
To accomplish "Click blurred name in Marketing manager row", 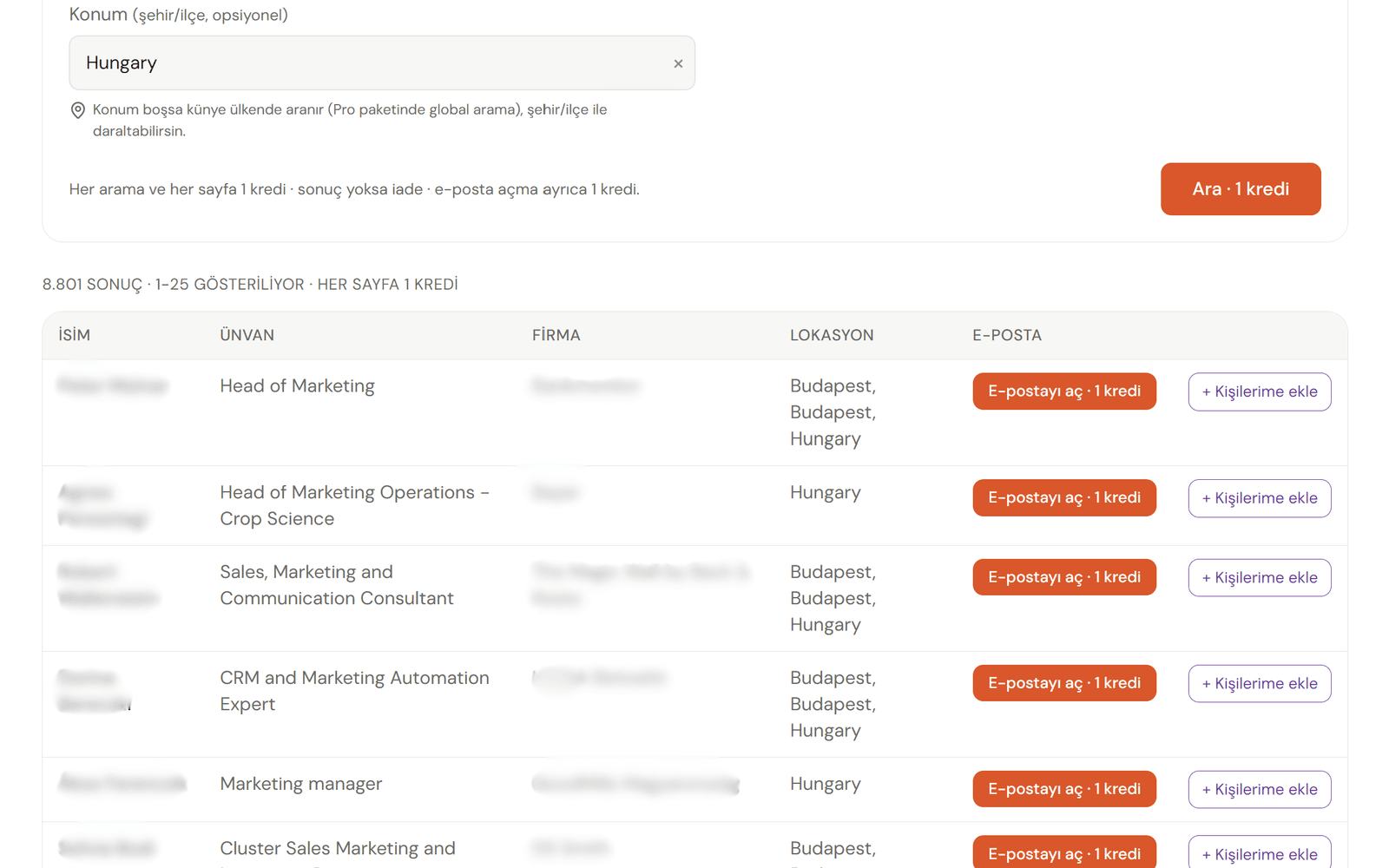I will click(122, 784).
